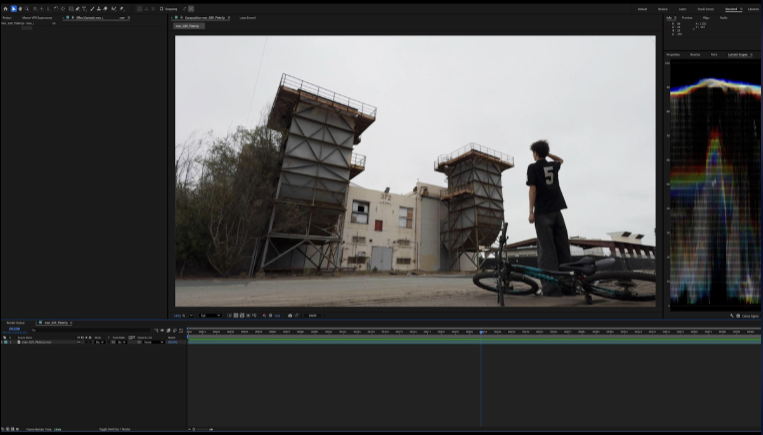Switch to the Libraries workspace
763x435 pixels.
point(753,9)
